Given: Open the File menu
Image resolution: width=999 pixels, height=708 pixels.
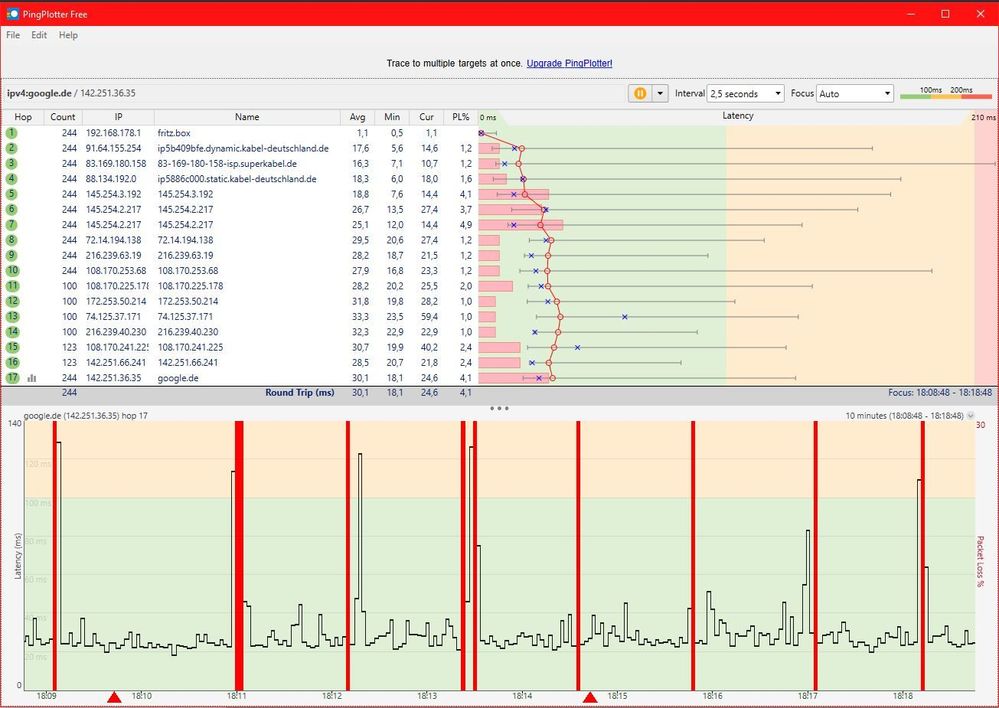Looking at the screenshot, I should [13, 35].
